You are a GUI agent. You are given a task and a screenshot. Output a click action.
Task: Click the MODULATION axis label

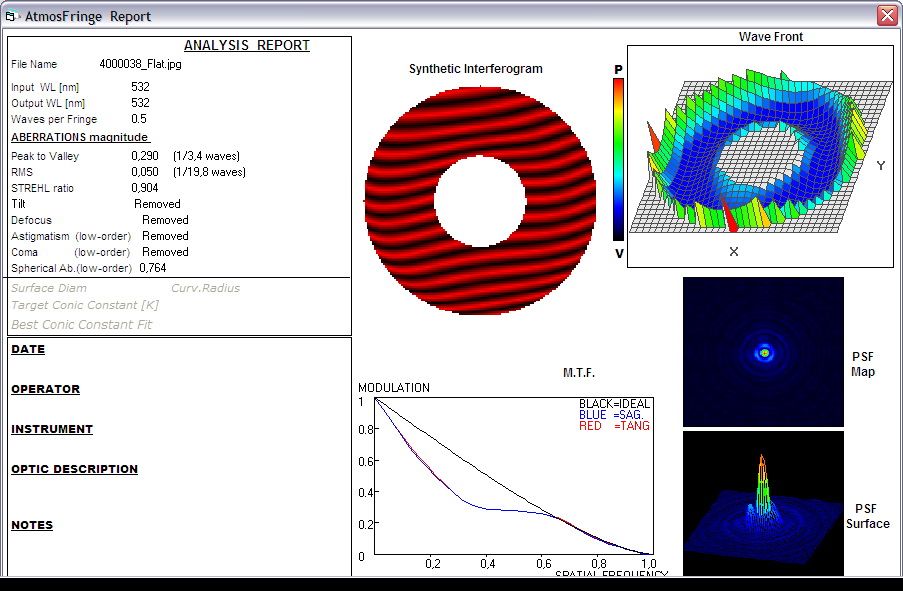tap(394, 388)
